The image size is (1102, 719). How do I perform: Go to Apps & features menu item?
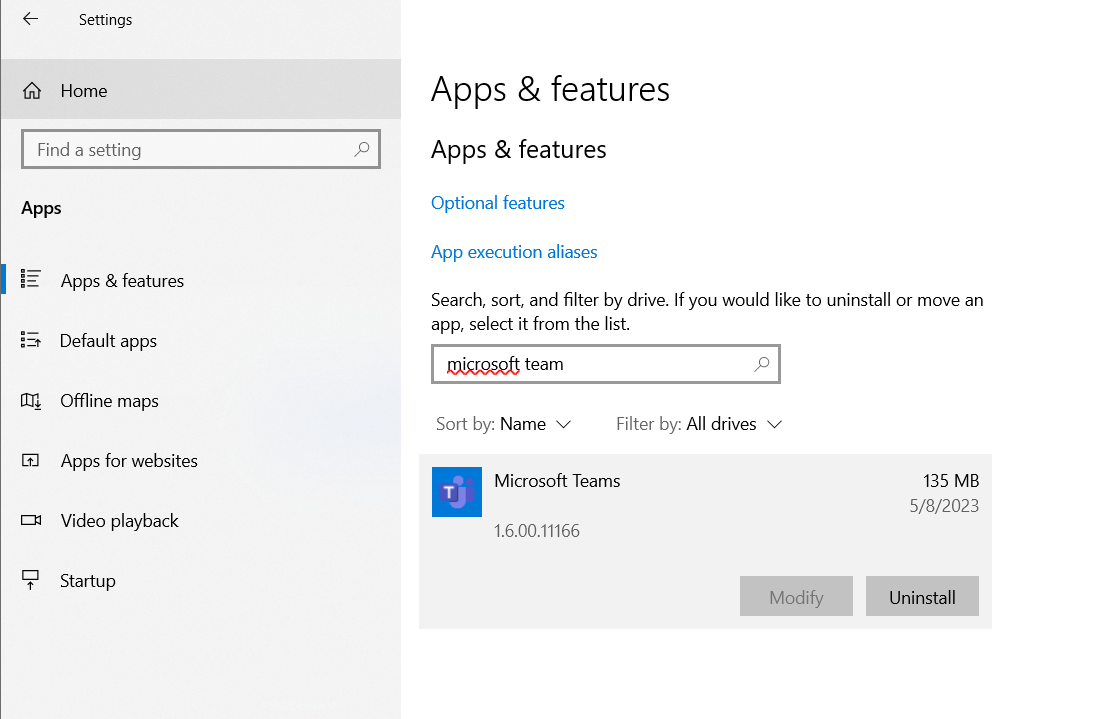pos(122,280)
